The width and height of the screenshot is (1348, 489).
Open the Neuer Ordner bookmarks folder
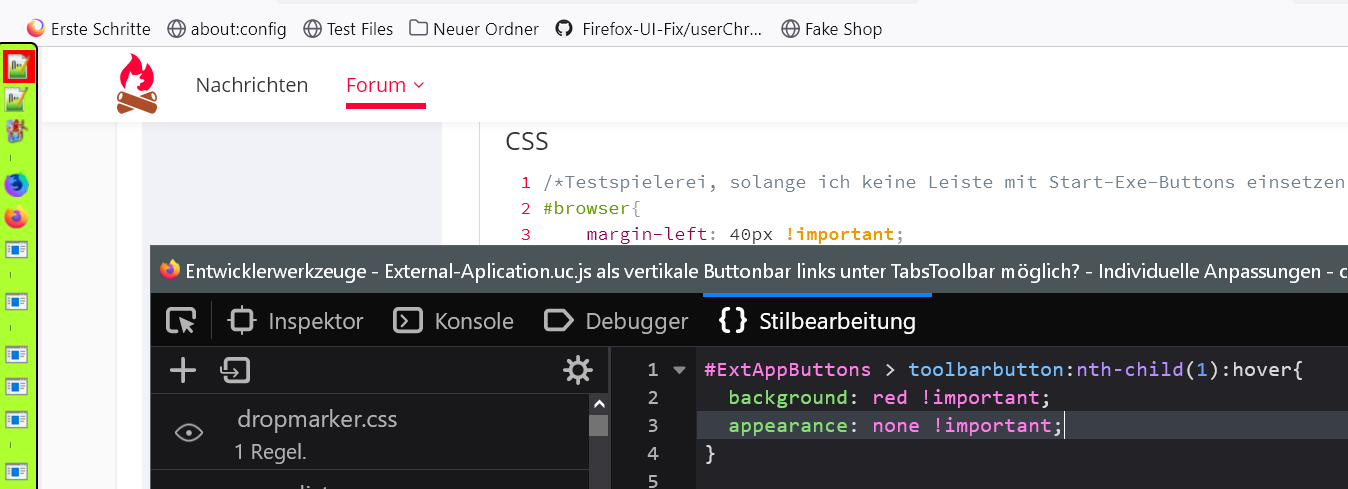(474, 29)
